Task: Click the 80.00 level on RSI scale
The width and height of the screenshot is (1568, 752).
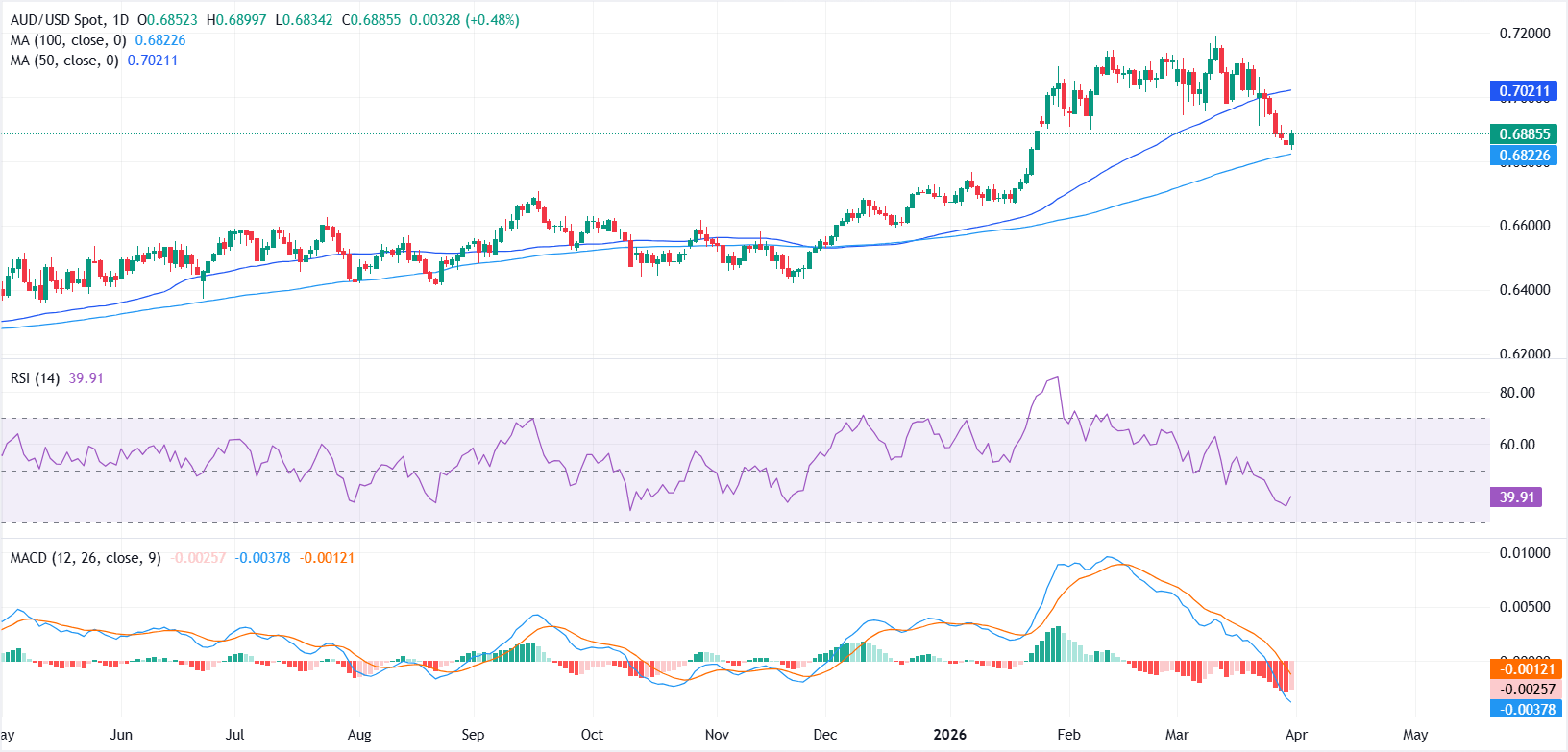Action: pos(1517,393)
